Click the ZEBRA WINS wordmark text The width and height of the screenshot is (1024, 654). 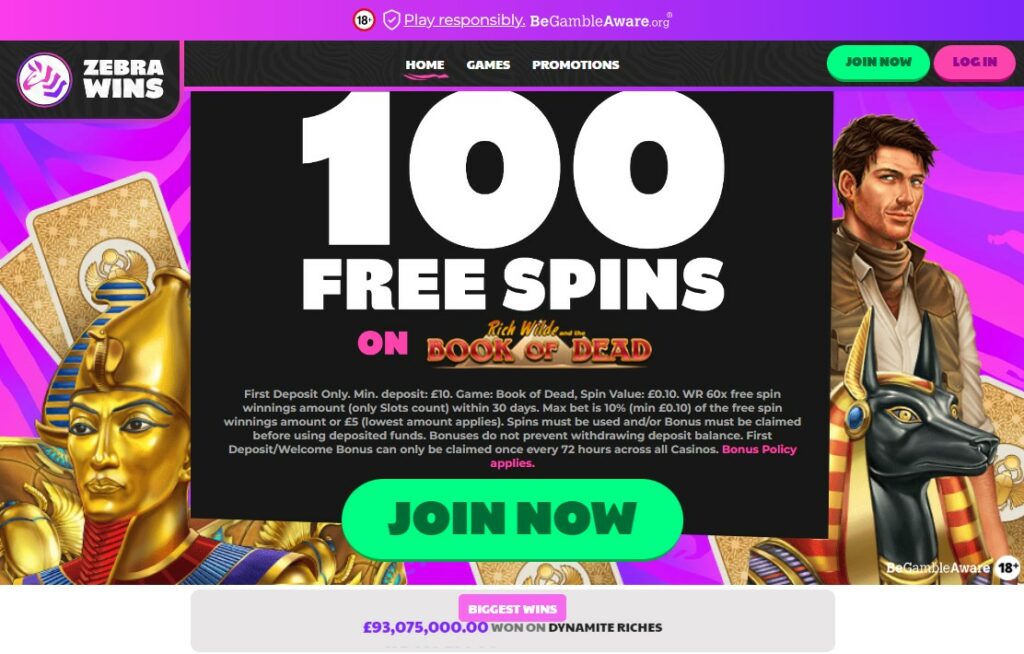123,78
